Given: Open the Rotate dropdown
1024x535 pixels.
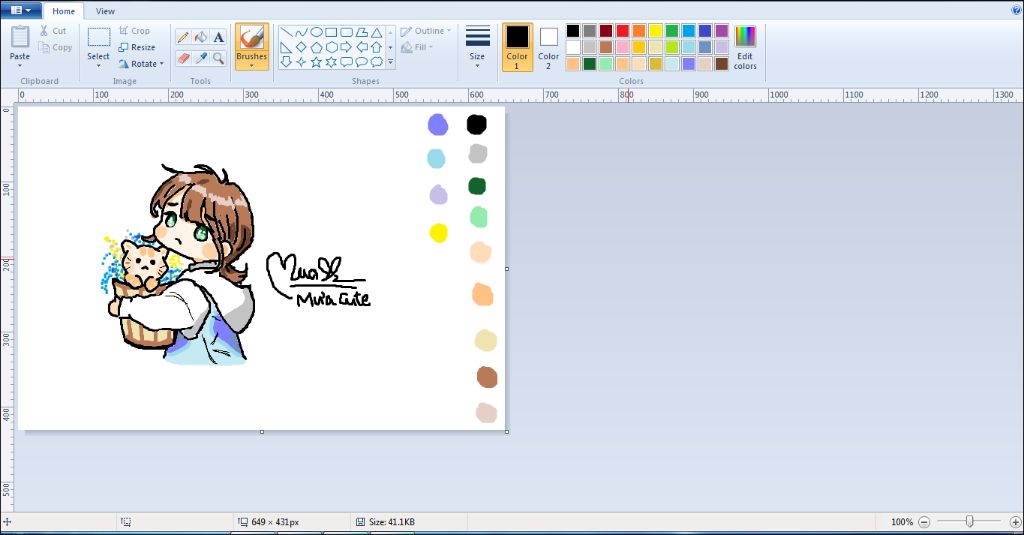Looking at the screenshot, I should (x=141, y=64).
